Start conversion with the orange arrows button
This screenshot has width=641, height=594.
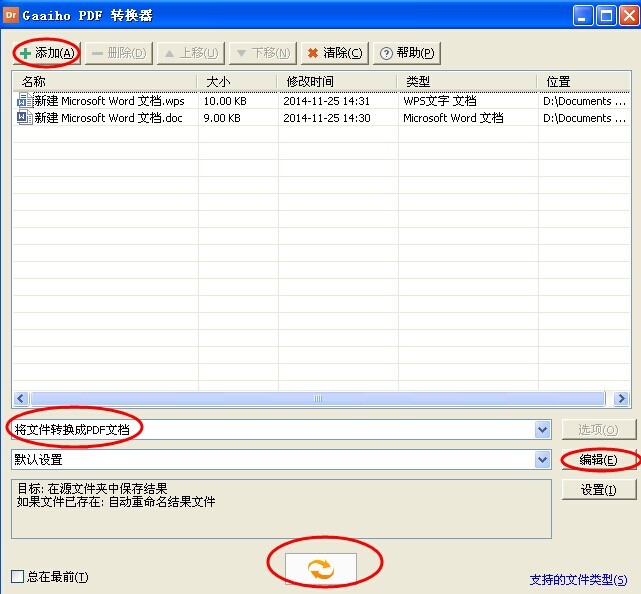click(321, 568)
